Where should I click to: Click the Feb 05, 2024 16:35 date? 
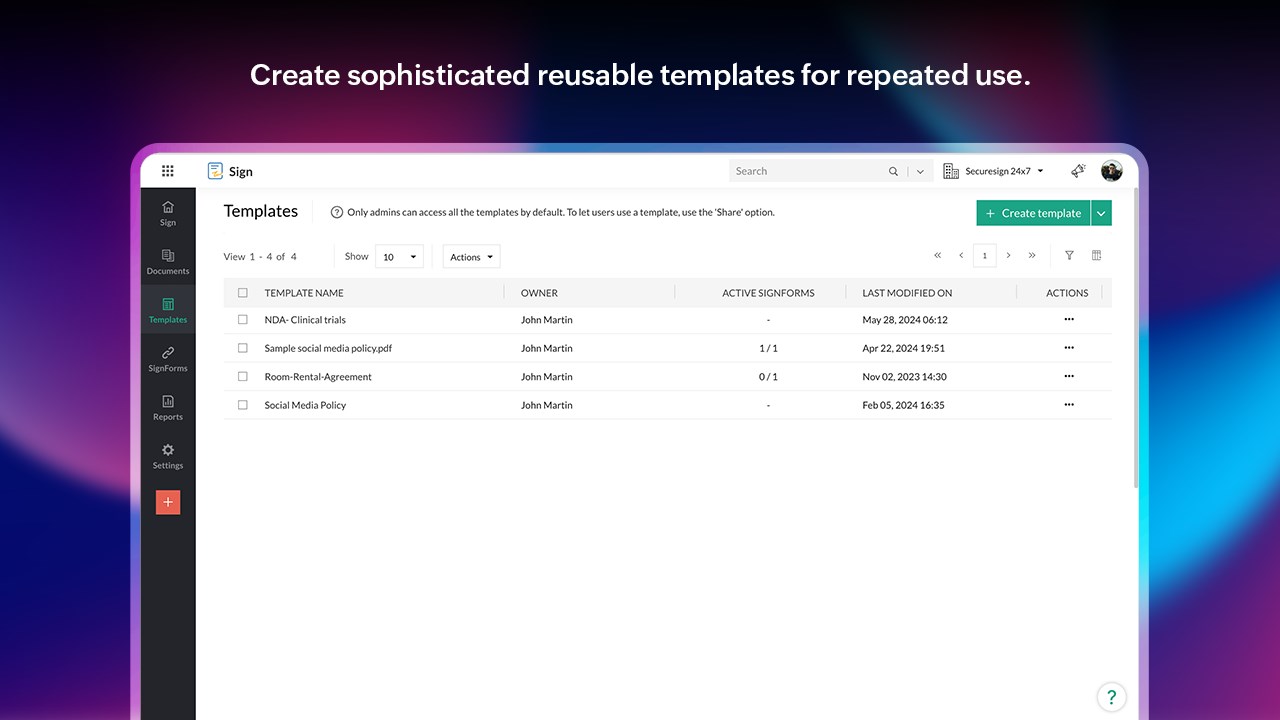(x=903, y=405)
